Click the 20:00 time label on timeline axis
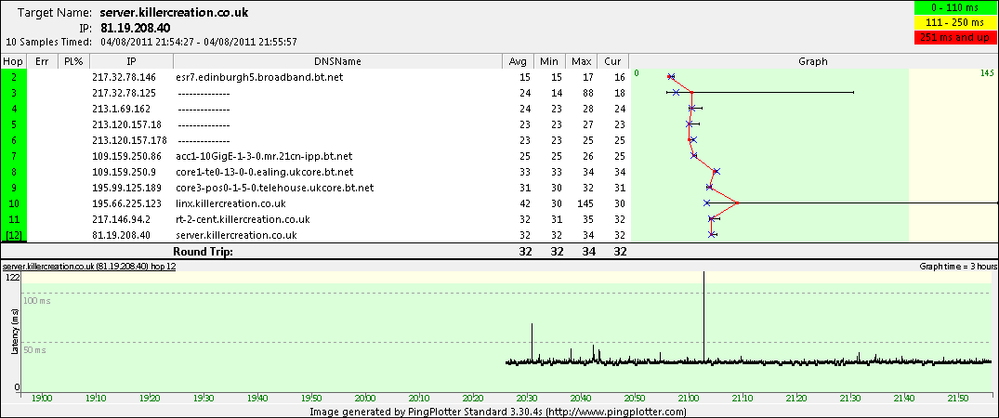The height and width of the screenshot is (418, 999). (x=366, y=398)
